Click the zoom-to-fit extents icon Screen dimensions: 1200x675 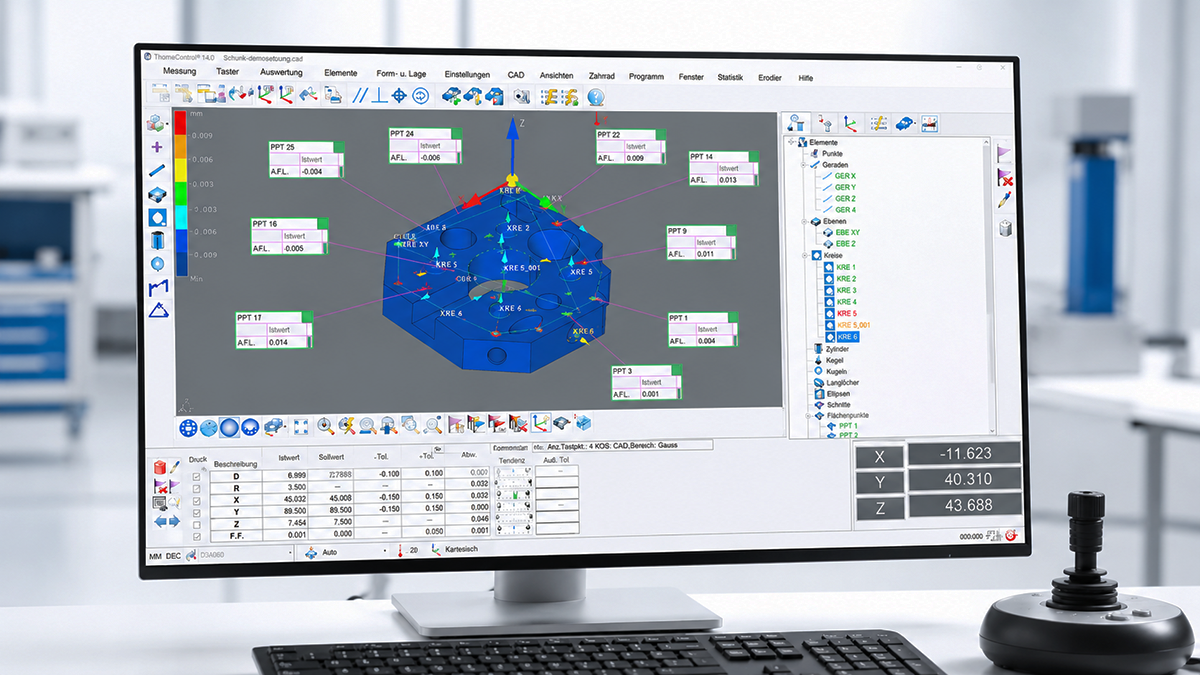click(x=300, y=427)
